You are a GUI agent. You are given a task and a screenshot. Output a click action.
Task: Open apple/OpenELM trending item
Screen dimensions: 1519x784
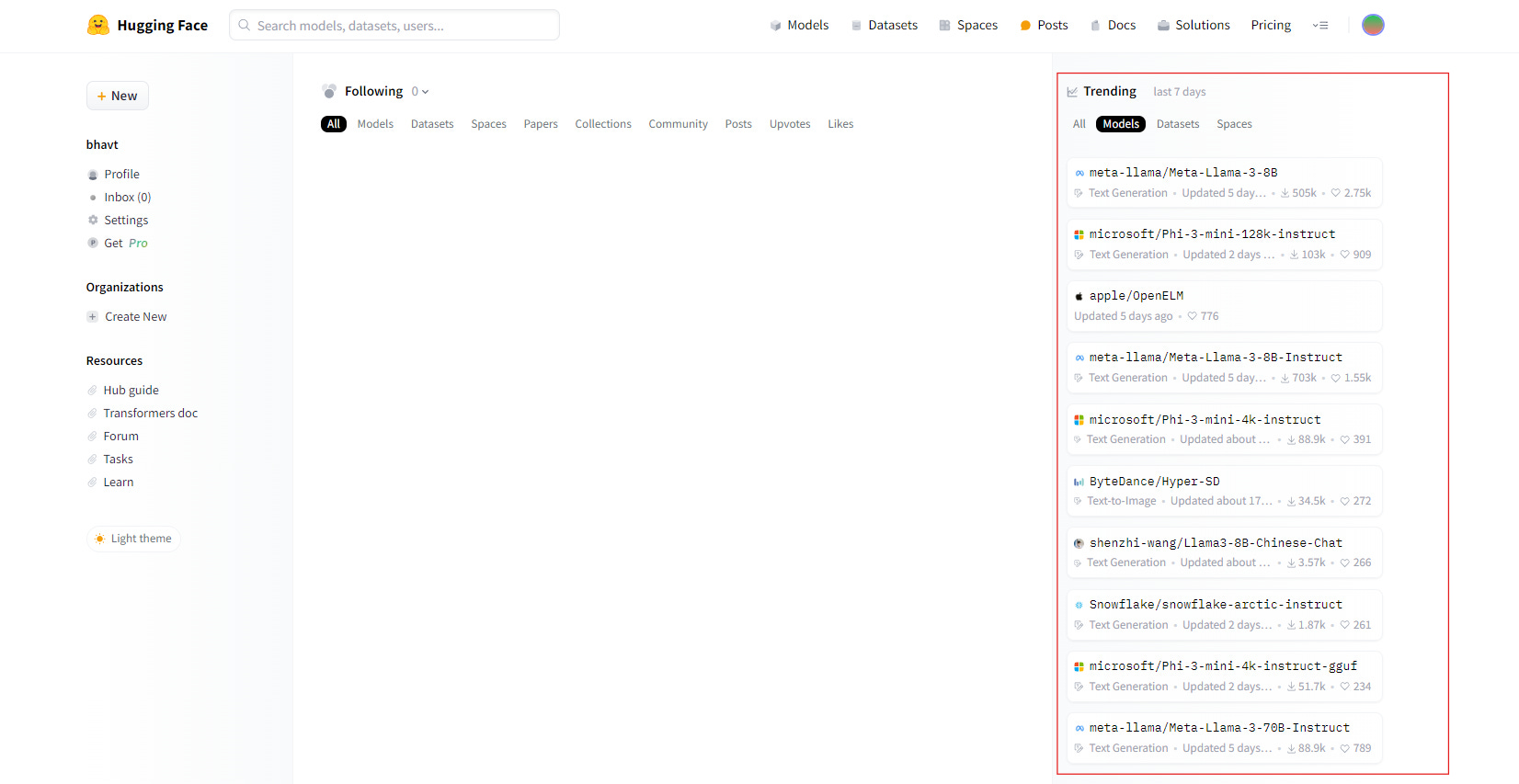pyautogui.click(x=1225, y=305)
